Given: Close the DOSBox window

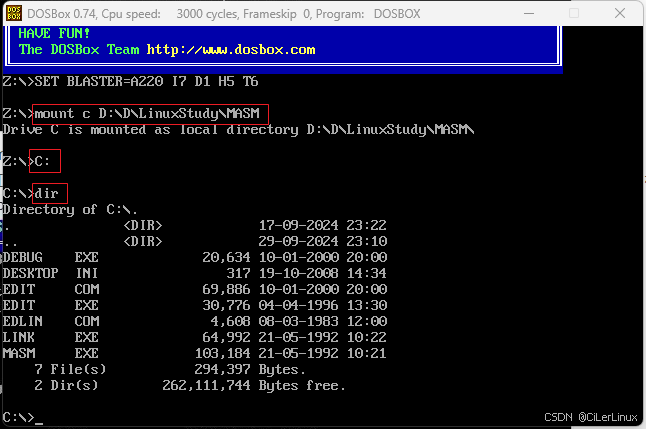Looking at the screenshot, I should coord(620,13).
